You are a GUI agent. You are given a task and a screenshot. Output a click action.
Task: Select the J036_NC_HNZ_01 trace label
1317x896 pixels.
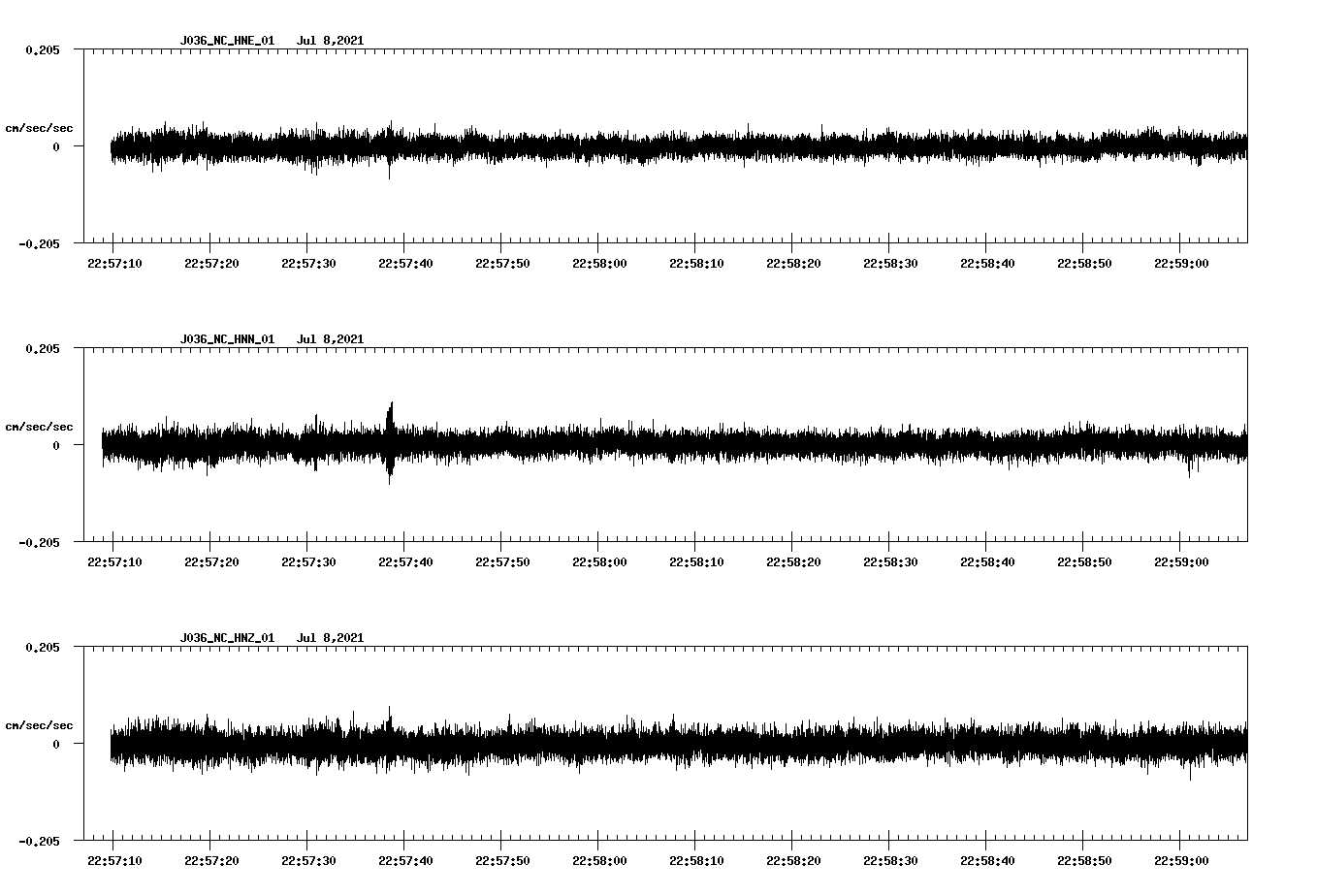(226, 637)
